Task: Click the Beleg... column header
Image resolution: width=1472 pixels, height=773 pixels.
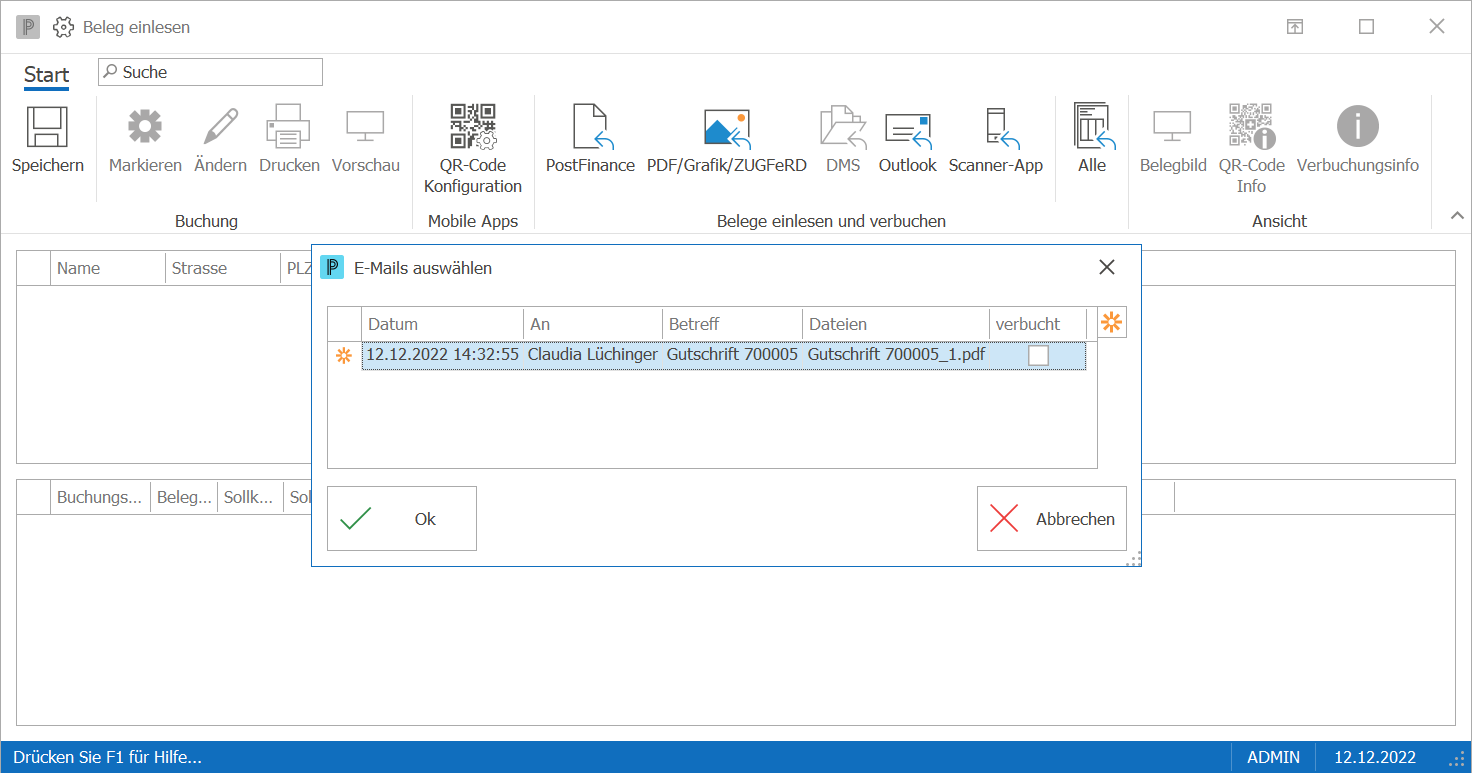Action: click(184, 497)
